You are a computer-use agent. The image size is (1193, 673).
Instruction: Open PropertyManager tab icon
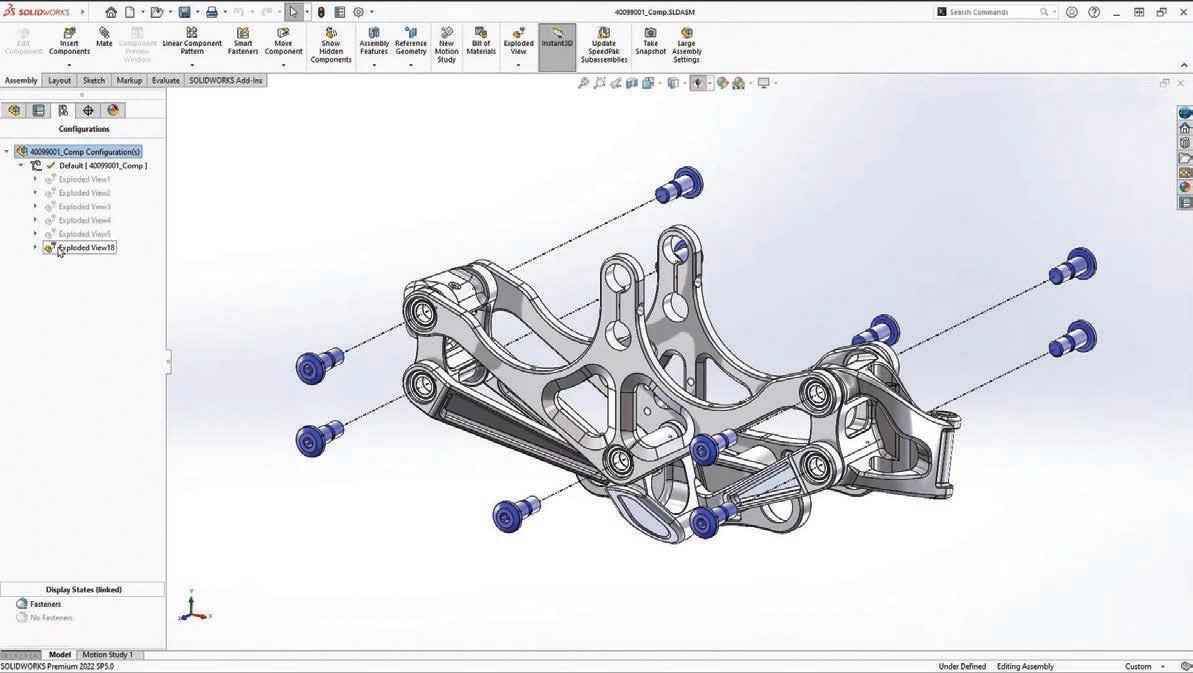point(39,110)
